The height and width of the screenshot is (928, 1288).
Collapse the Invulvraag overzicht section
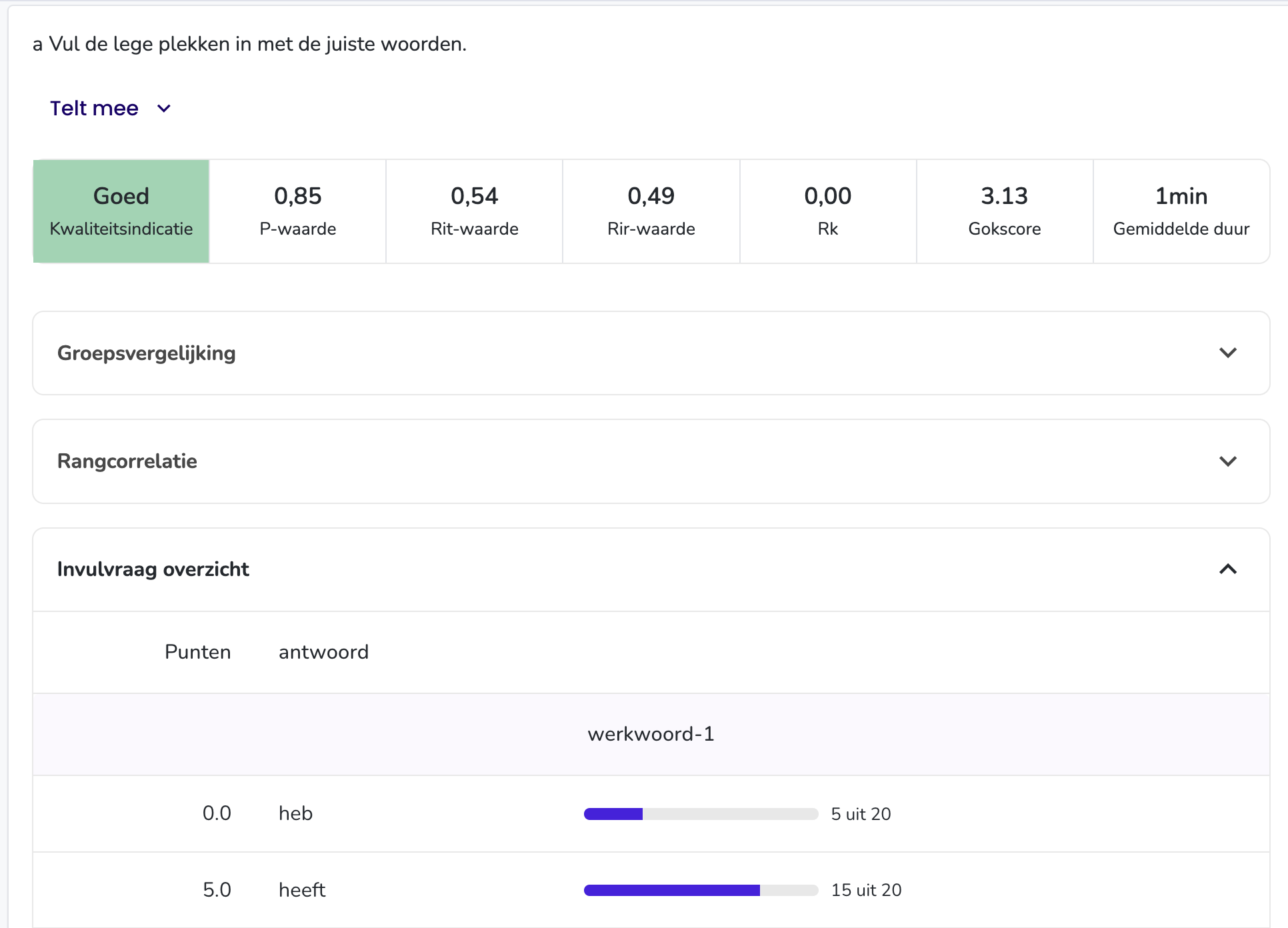(651, 569)
